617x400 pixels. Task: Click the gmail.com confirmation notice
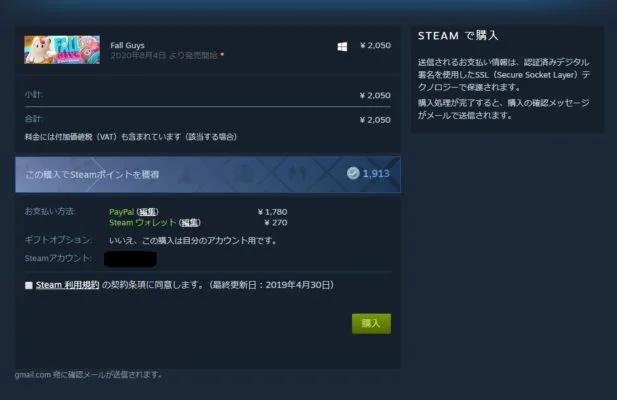(x=88, y=374)
